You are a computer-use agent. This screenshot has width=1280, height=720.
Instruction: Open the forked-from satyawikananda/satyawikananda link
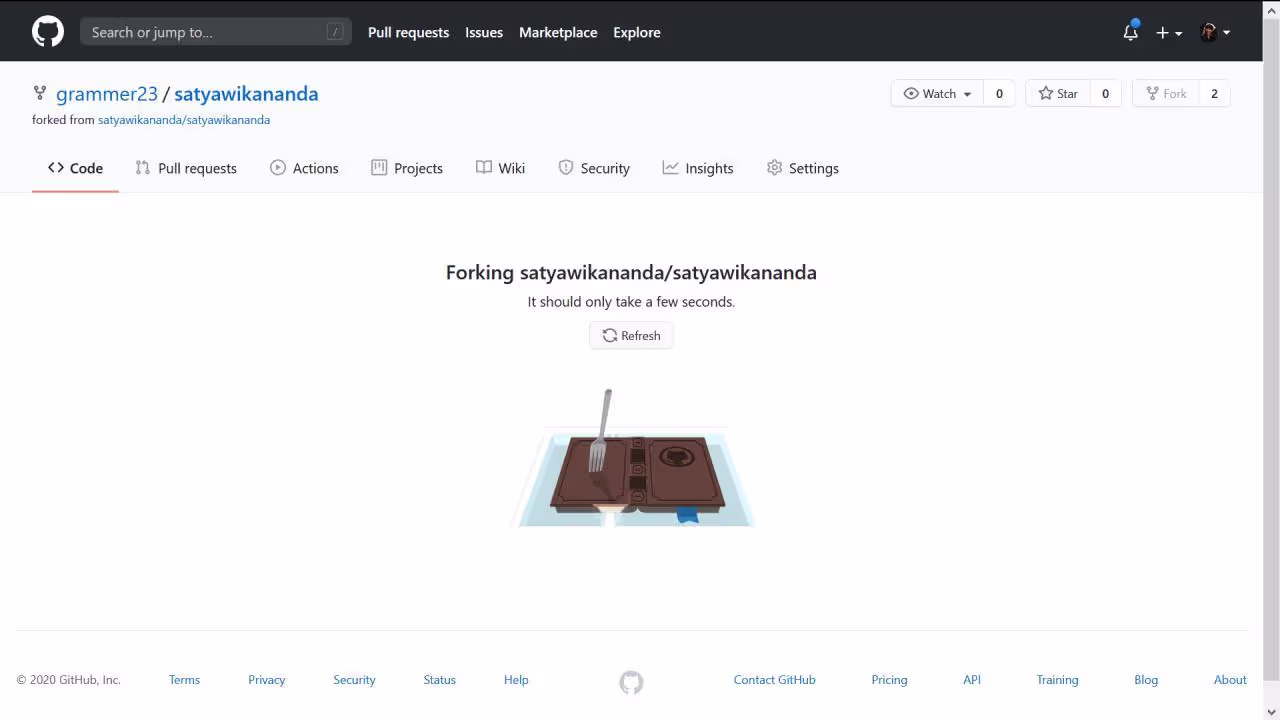point(184,120)
